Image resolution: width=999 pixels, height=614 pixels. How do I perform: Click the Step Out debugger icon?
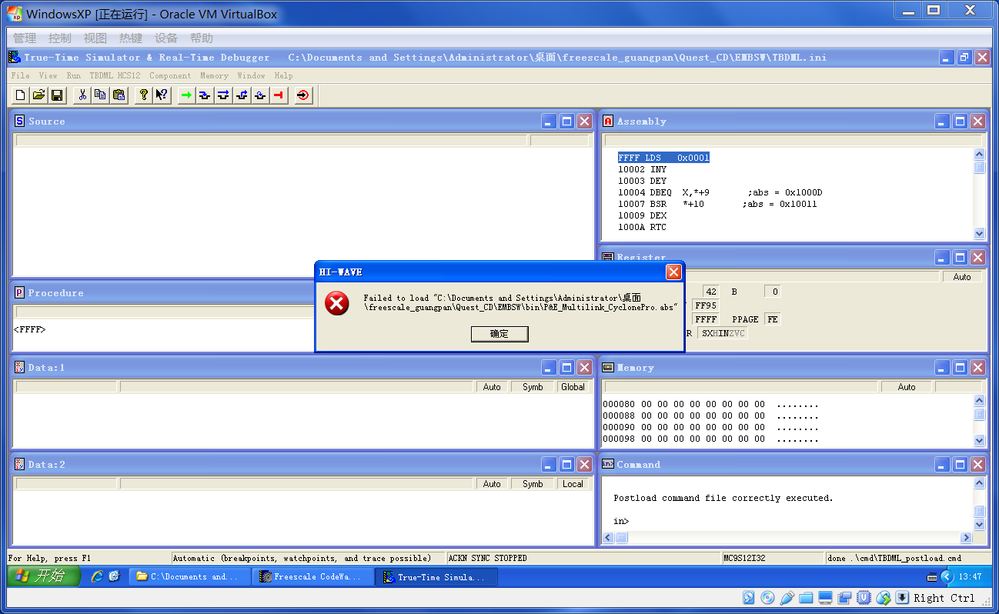241,96
